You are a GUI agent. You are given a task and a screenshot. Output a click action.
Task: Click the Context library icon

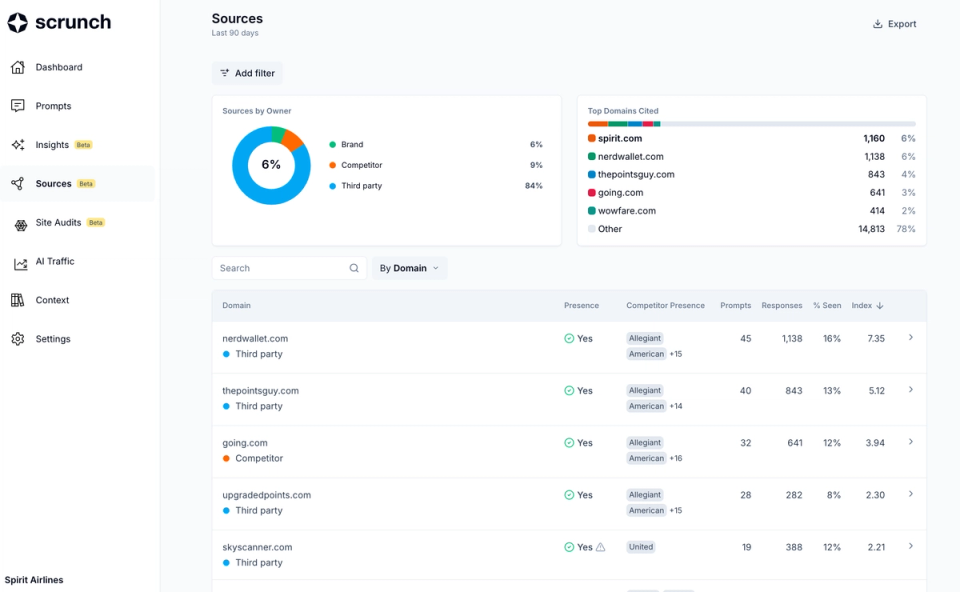pos(18,300)
